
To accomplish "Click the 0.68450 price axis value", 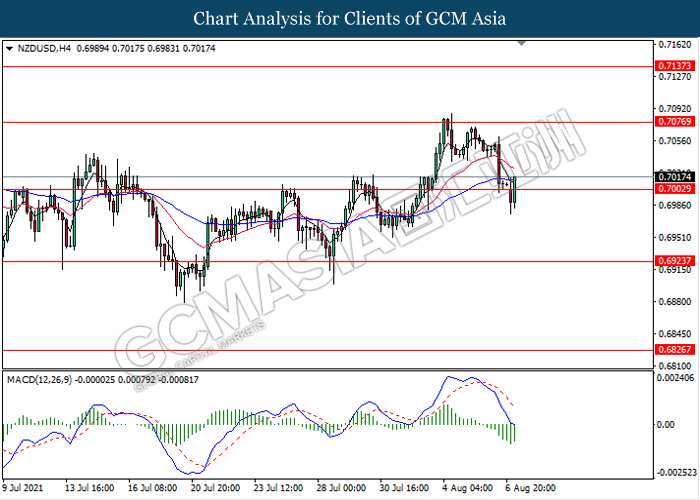I will (675, 334).
